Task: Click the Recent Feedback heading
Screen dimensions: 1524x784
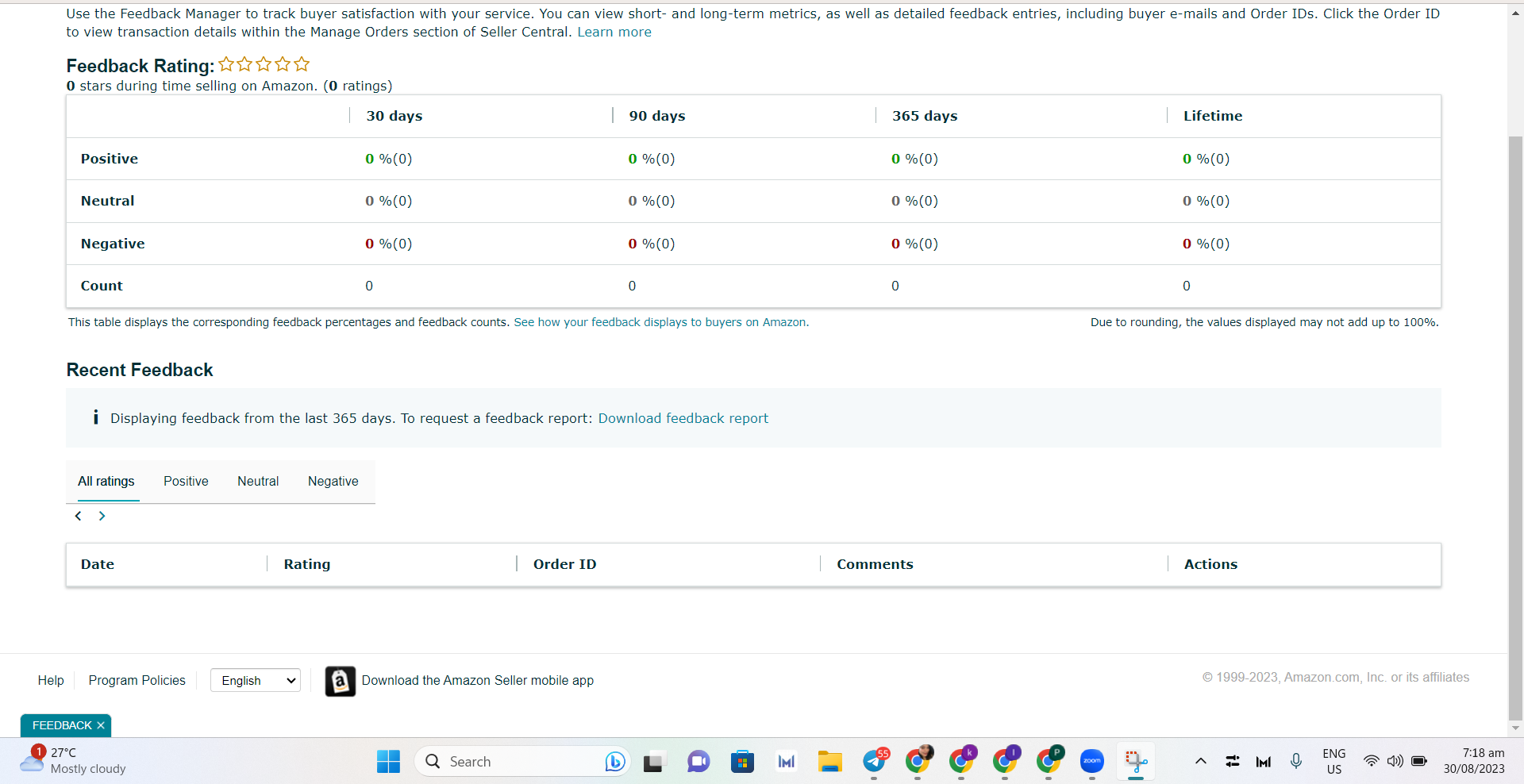Action: click(140, 370)
